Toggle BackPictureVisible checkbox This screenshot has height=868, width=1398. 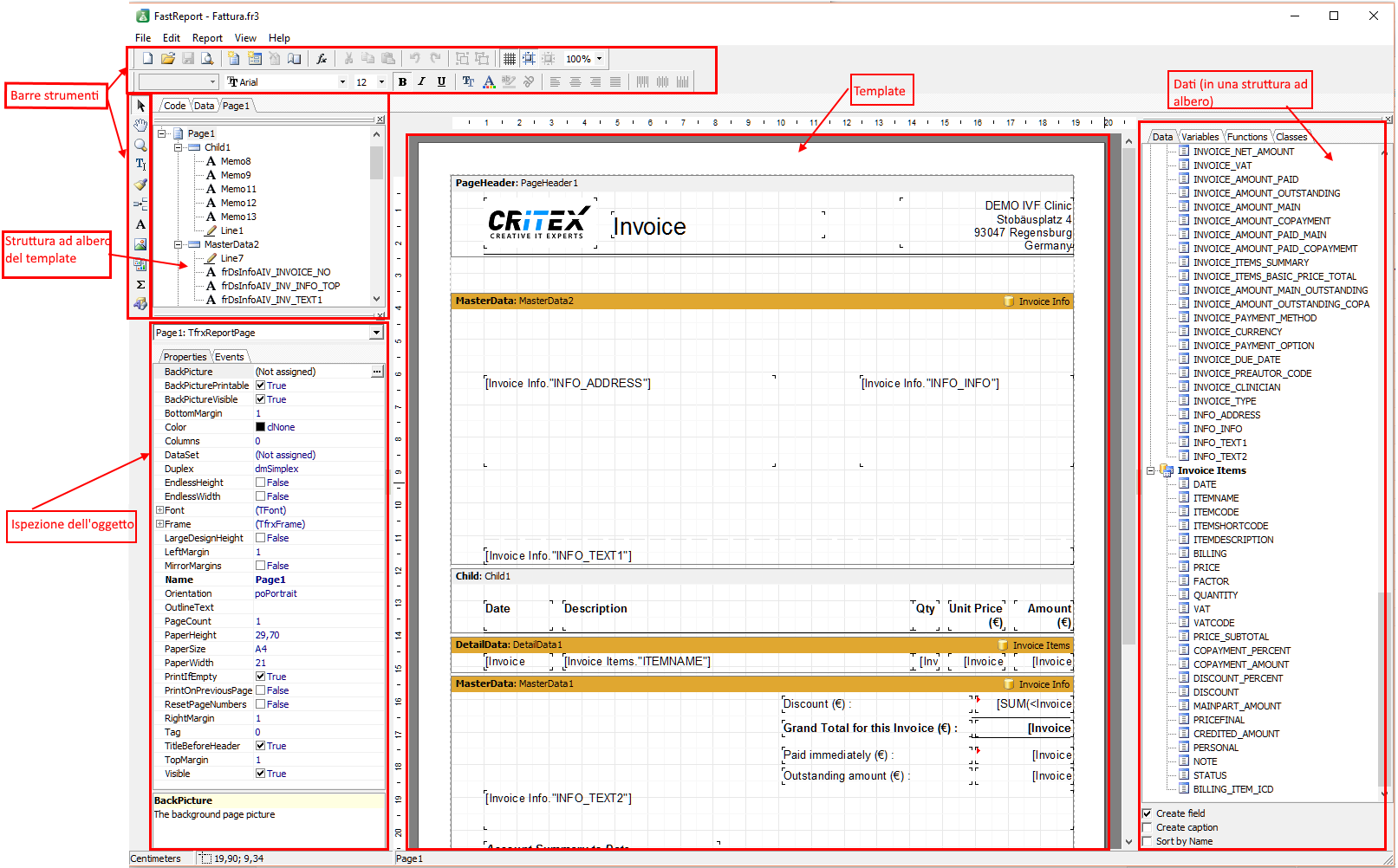pyautogui.click(x=260, y=399)
